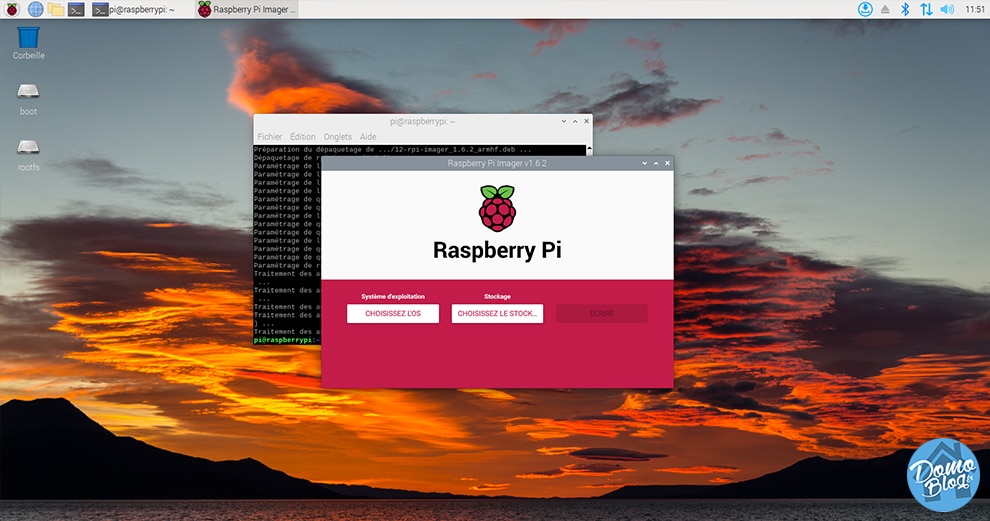Open the network arrows tray icon
This screenshot has height=521, width=990.
point(926,9)
